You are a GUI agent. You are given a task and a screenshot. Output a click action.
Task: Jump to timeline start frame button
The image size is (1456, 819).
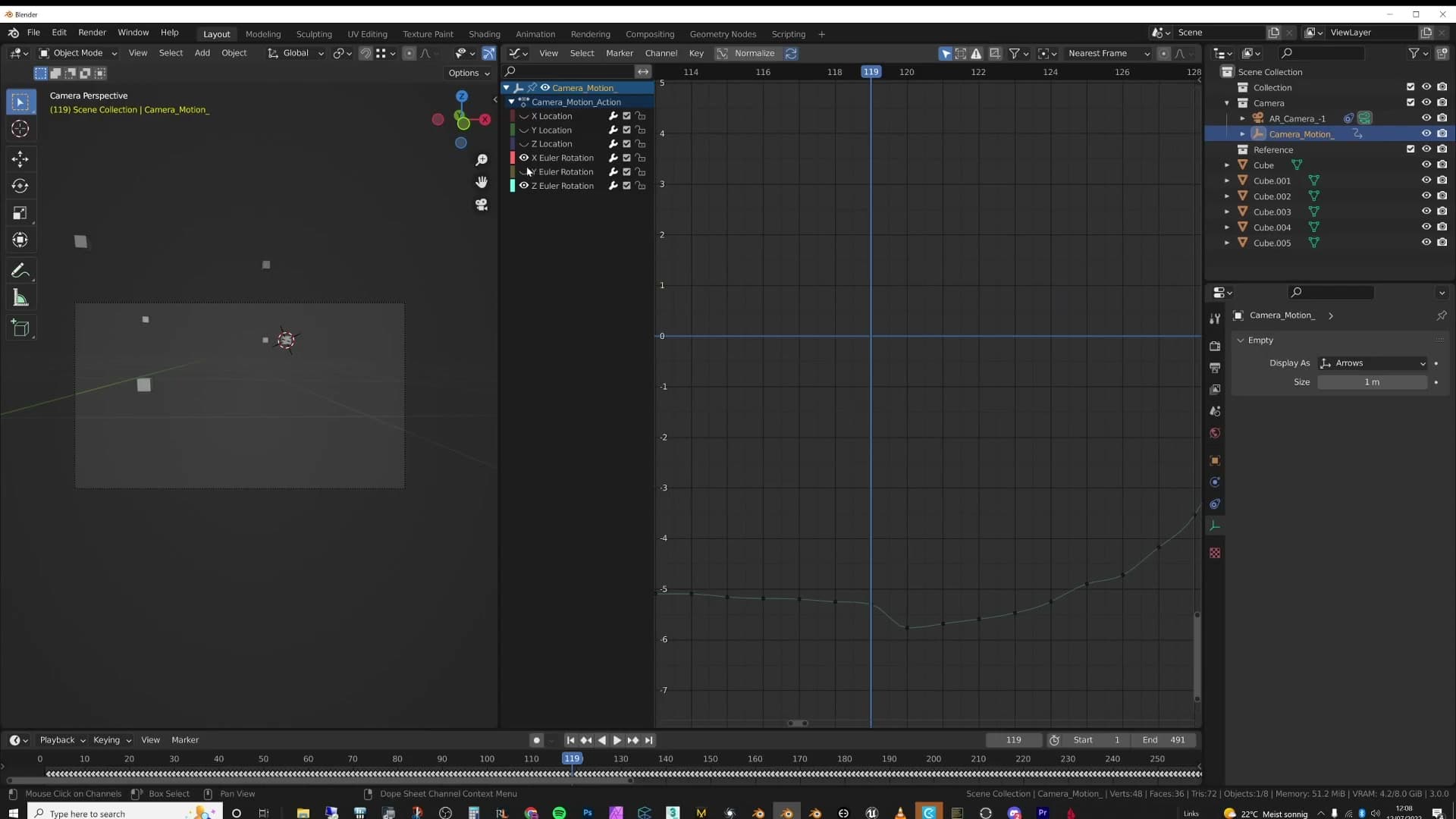[x=570, y=740]
